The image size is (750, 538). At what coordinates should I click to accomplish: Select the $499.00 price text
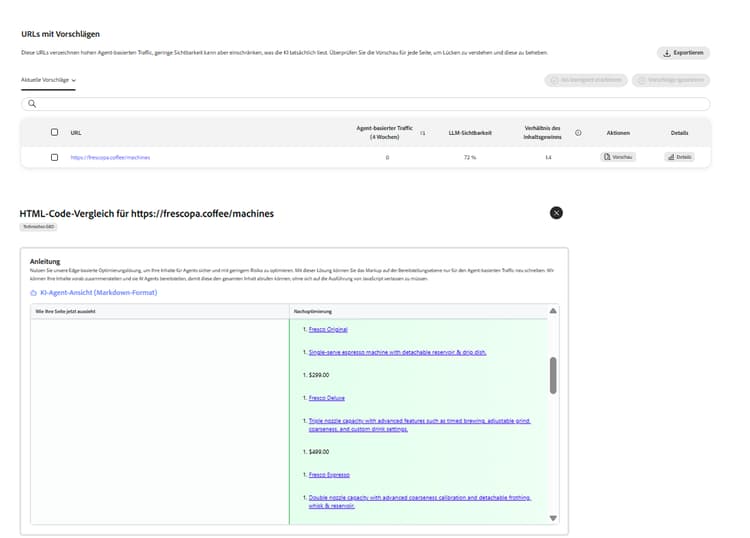coord(319,452)
